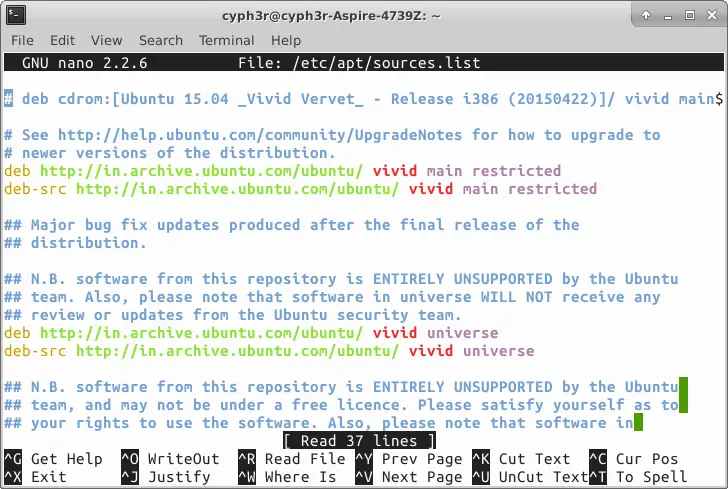Minimize the terminal window
Viewport: 728px width, 489px height.
[667, 15]
